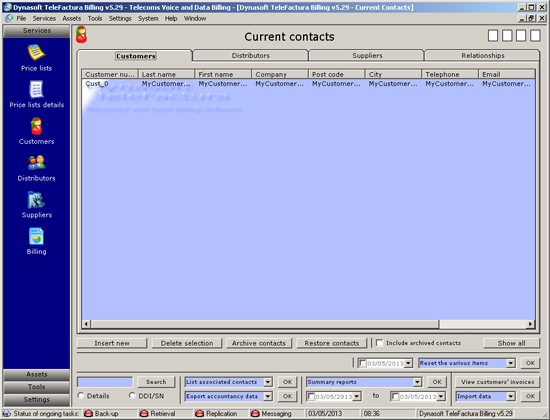Image resolution: width=550 pixels, height=420 pixels.
Task: Switch to the Suppliers tab
Action: pyautogui.click(x=367, y=55)
